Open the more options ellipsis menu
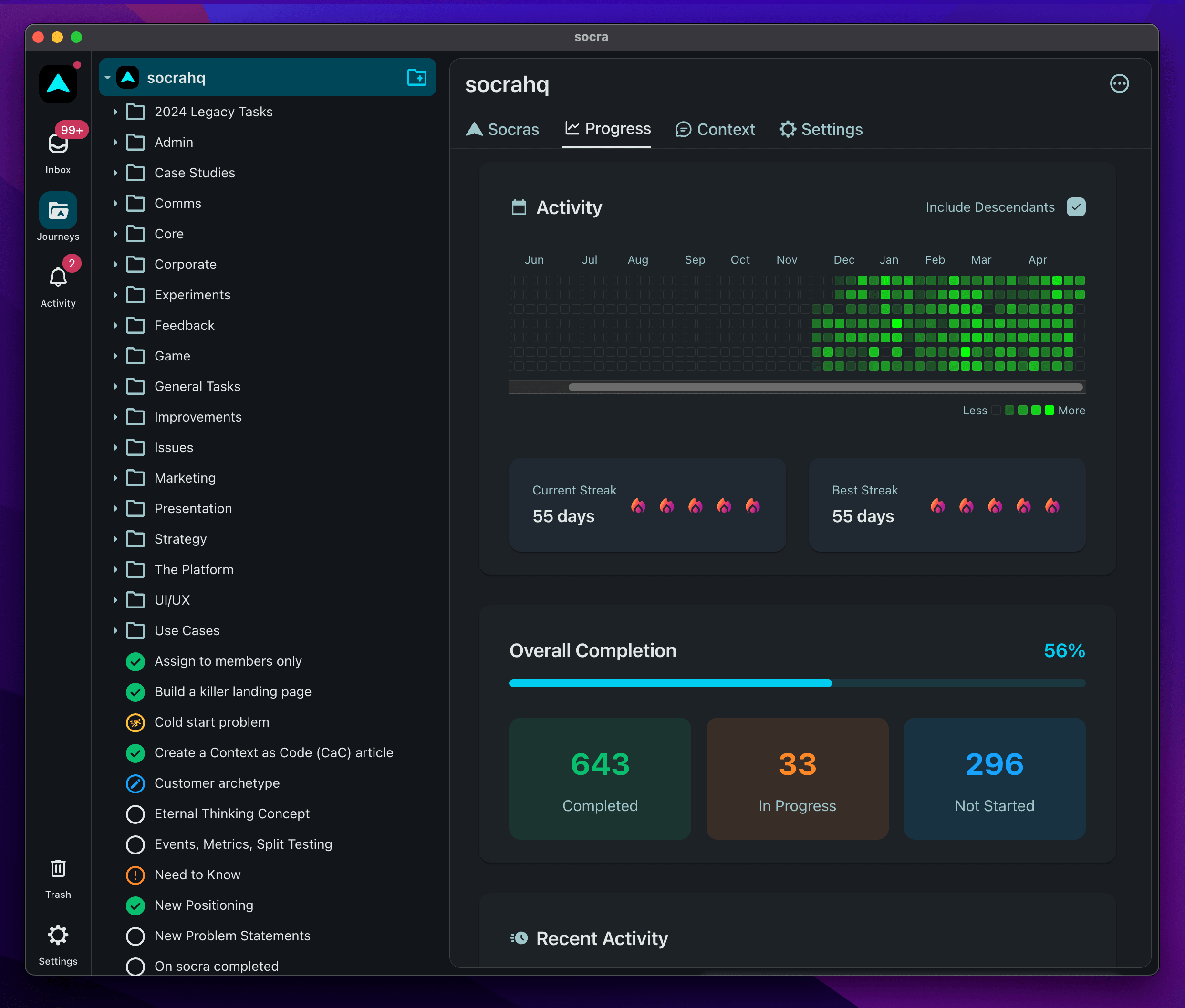The width and height of the screenshot is (1185, 1008). (1119, 84)
